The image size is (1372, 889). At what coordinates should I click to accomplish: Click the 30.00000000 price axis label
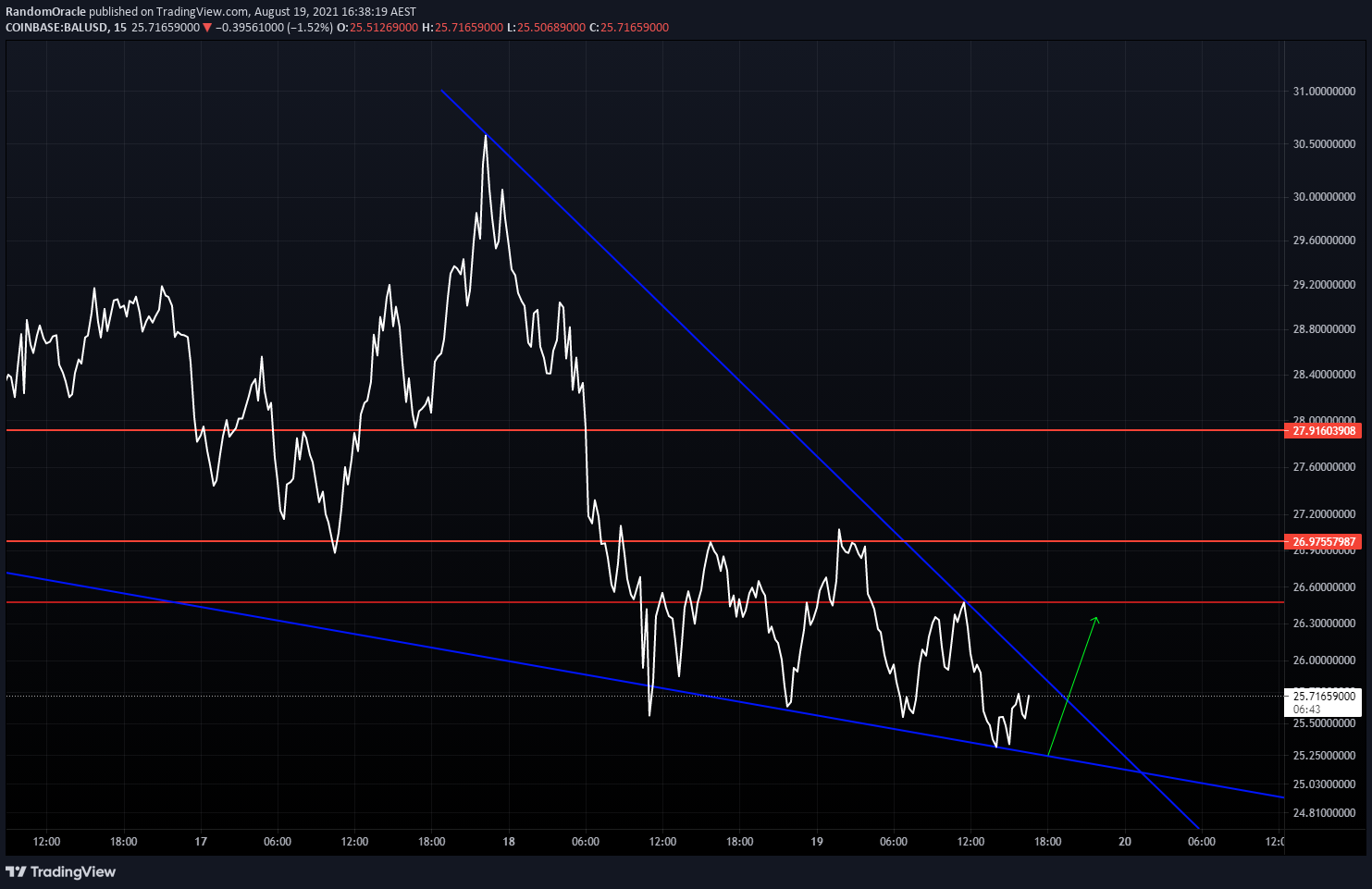coord(1324,197)
